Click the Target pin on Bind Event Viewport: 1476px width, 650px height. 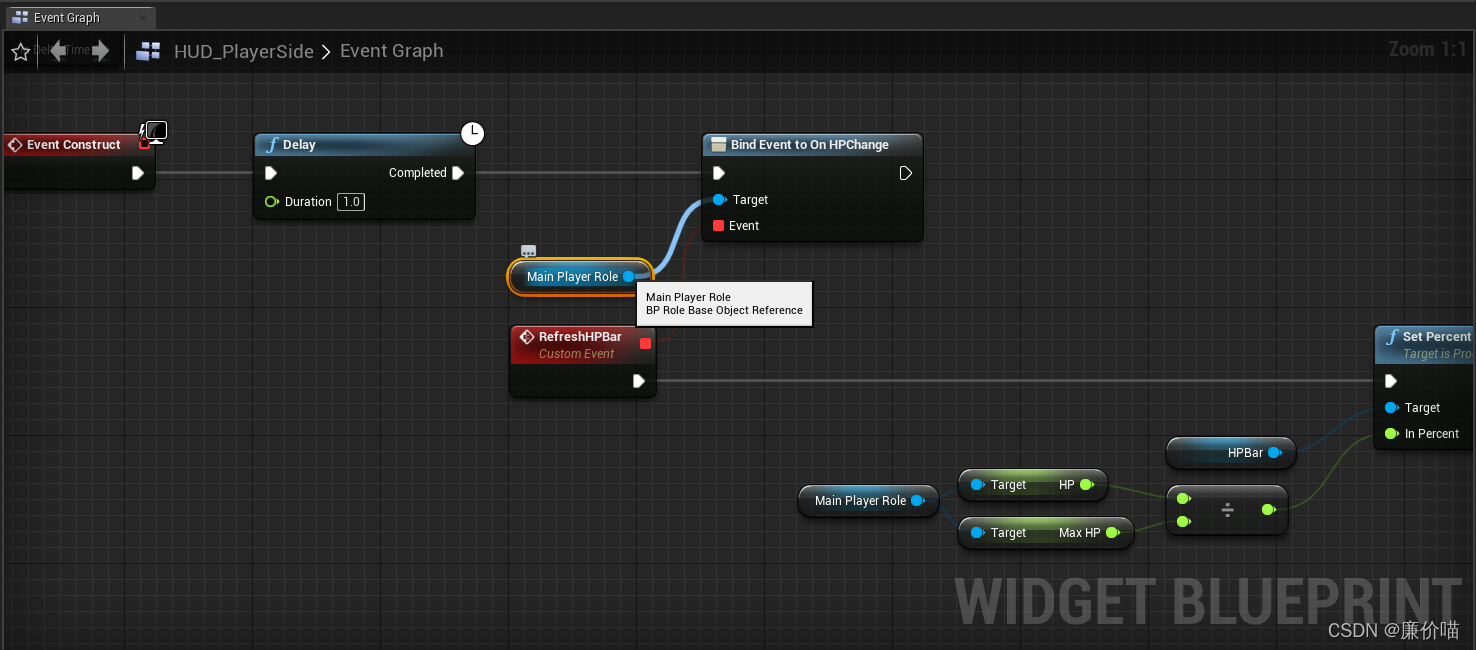pyautogui.click(x=719, y=200)
